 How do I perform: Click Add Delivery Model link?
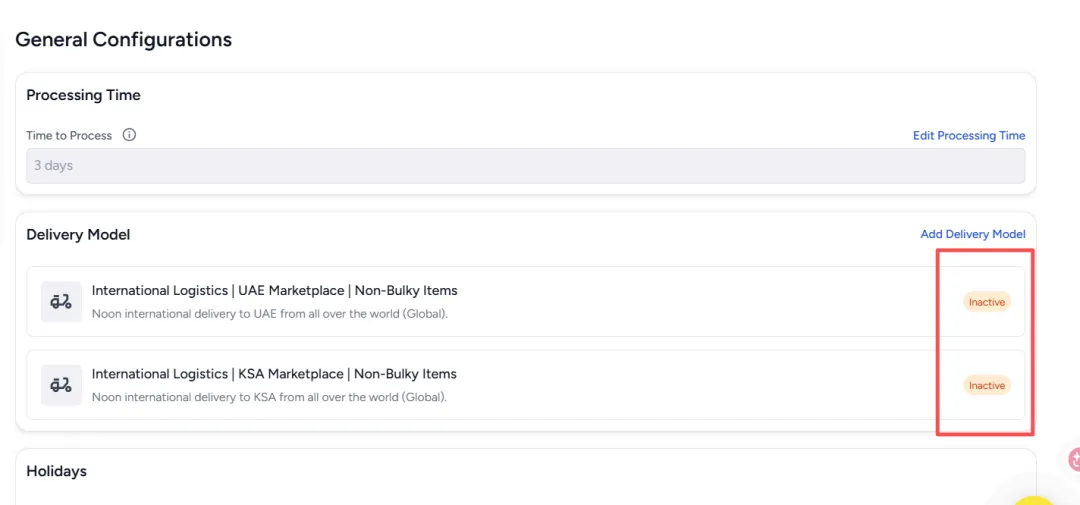(x=973, y=234)
